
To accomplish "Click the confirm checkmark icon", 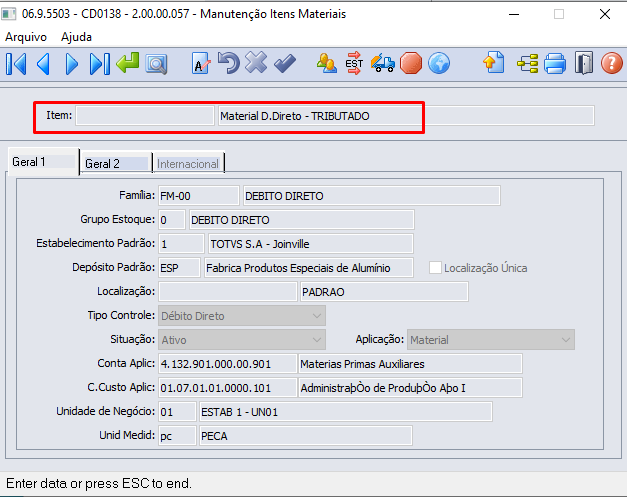I will tap(285, 64).
